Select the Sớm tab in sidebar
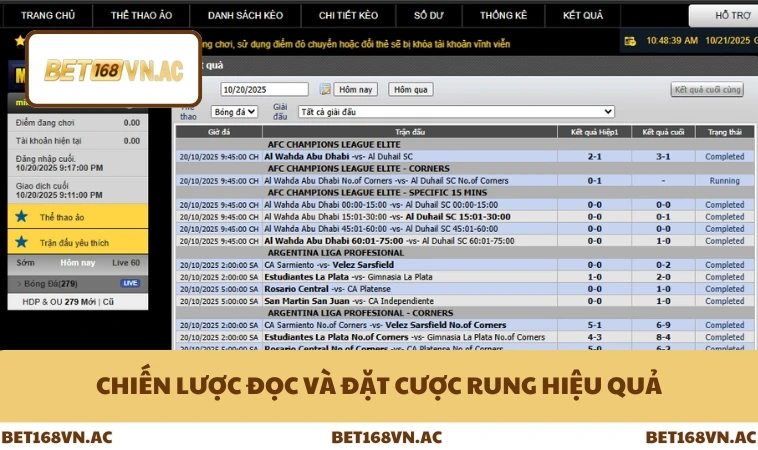 26,262
